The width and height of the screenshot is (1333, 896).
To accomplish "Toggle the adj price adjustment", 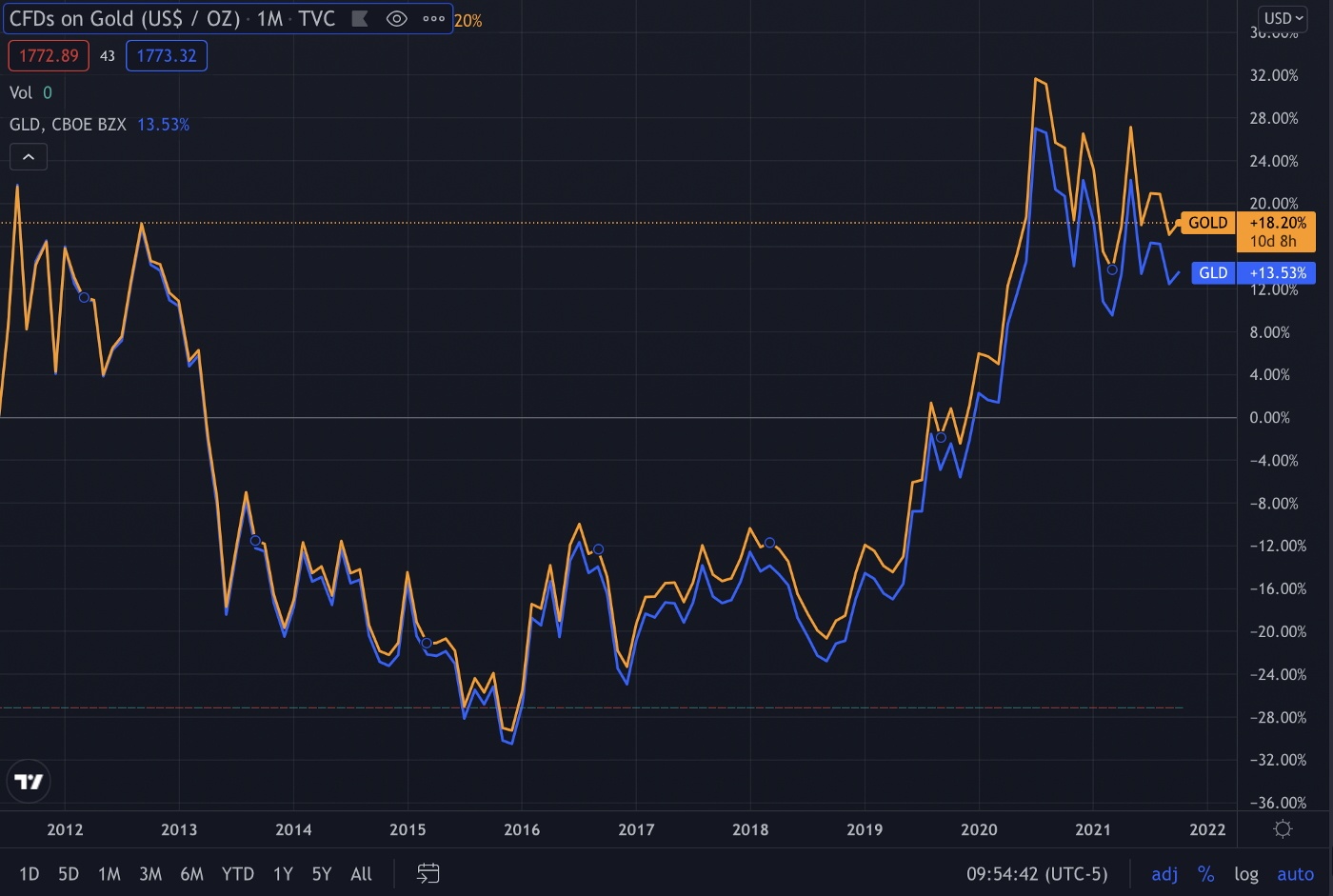I will 1164,873.
